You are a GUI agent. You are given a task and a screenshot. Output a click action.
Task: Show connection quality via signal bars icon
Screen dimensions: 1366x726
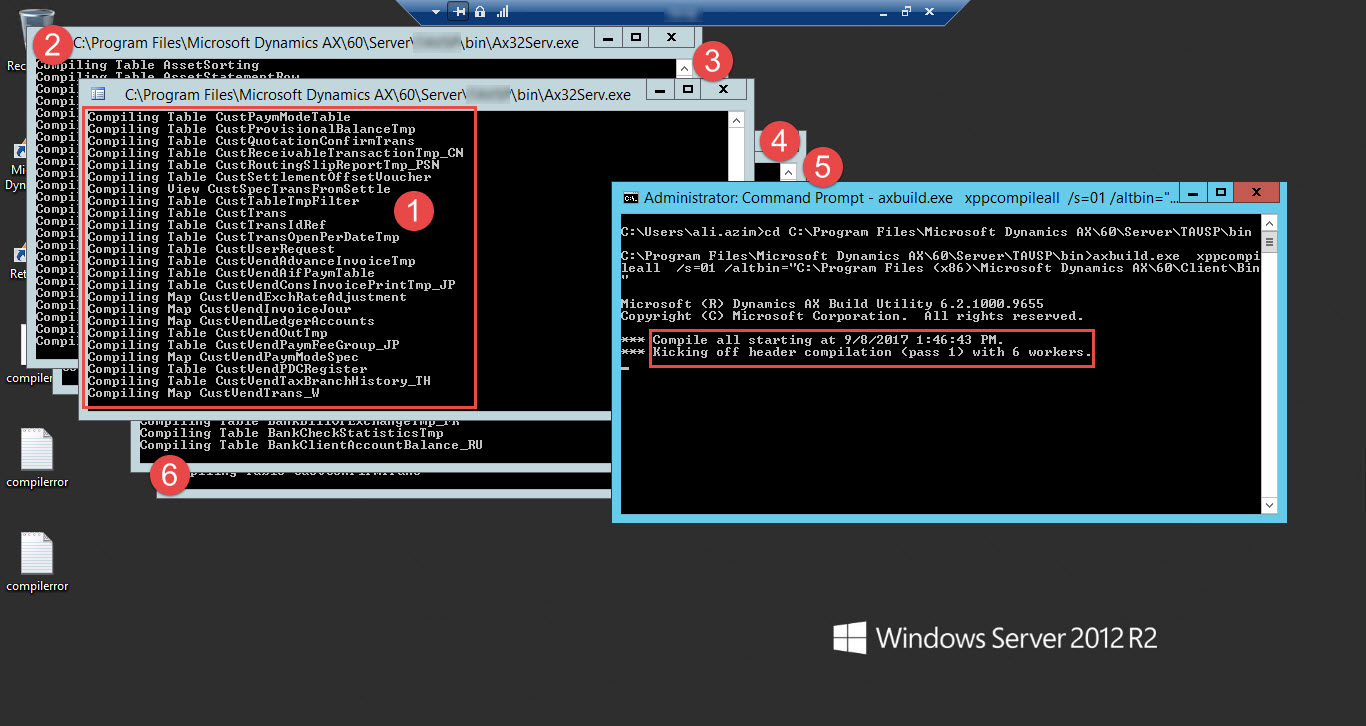[502, 11]
